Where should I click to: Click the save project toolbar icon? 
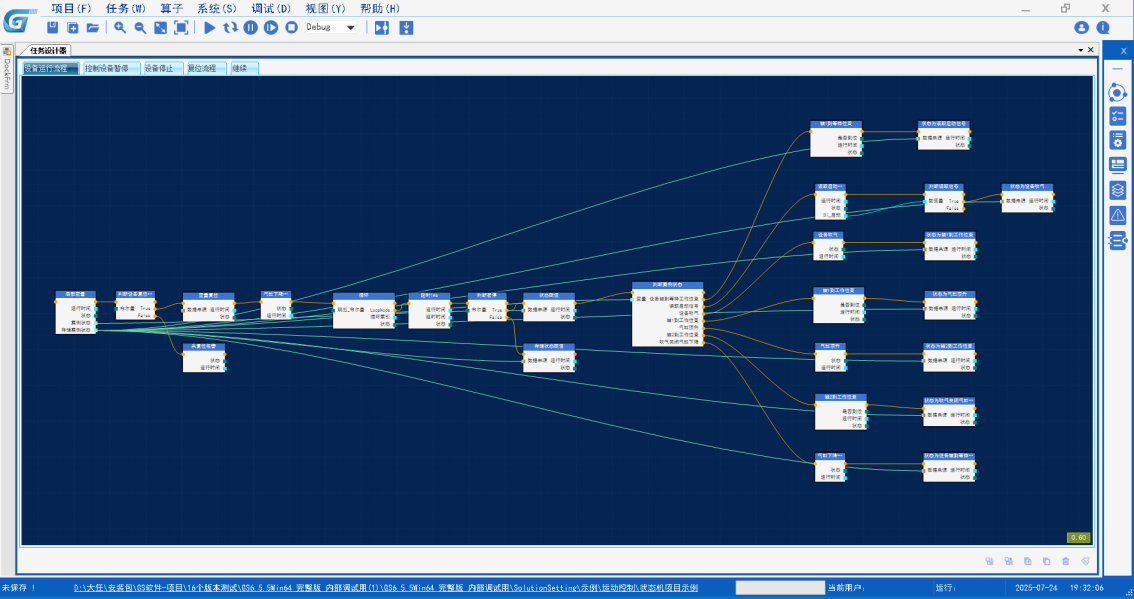pos(53,27)
